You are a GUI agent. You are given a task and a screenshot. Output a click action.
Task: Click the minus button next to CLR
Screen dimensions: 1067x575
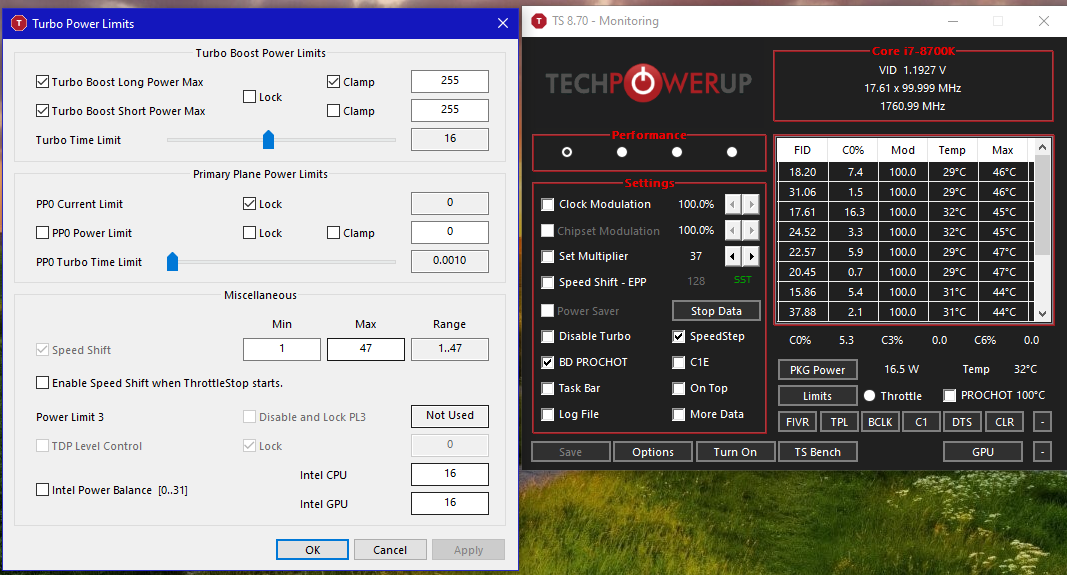pyautogui.click(x=1042, y=423)
